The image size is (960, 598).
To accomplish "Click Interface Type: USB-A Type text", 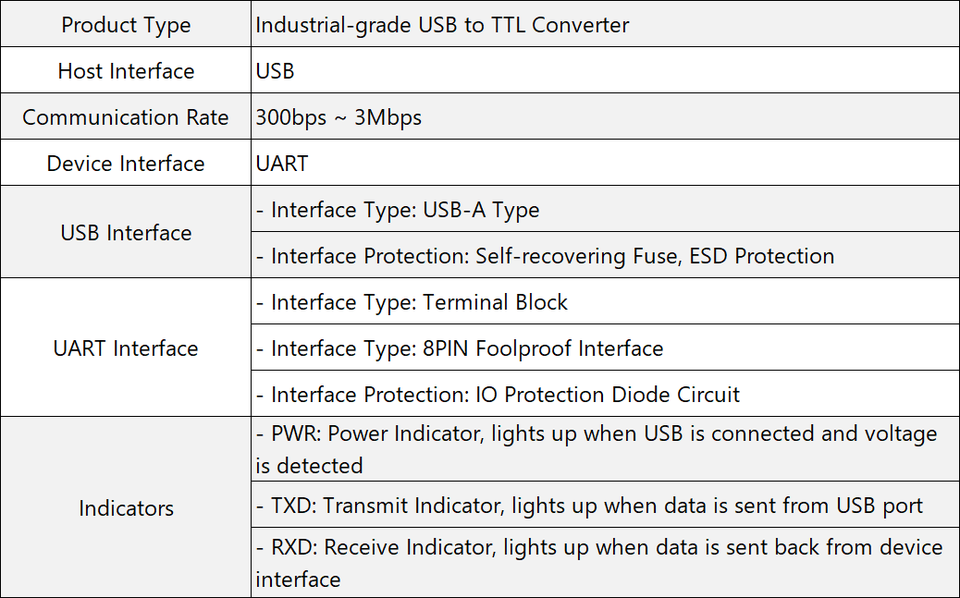I will (x=397, y=210).
